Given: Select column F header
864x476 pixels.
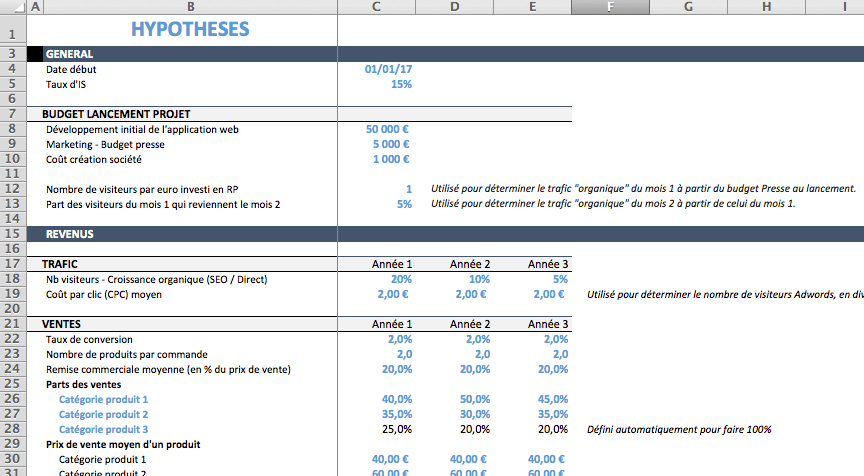Looking at the screenshot, I should click(610, 8).
